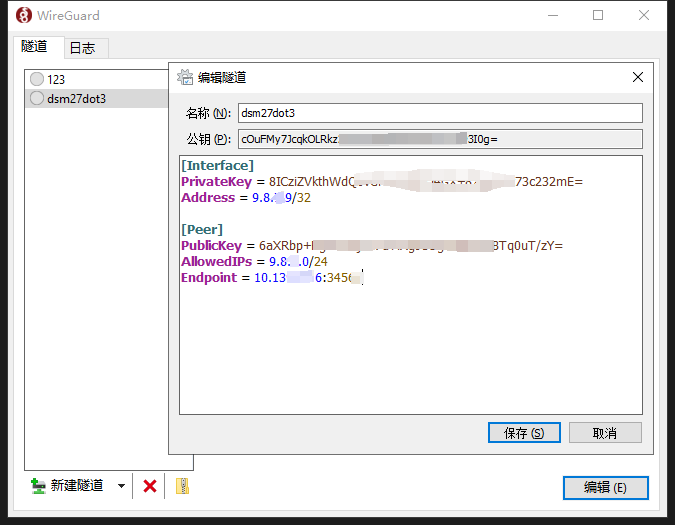Click the 新建隧道 add-tunnel icon

click(x=38, y=486)
